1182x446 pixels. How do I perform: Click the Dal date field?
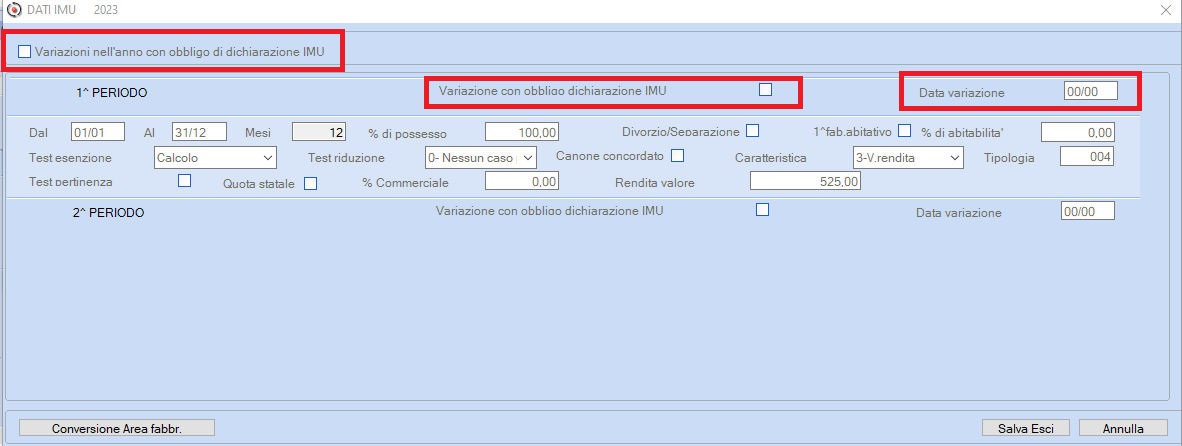pyautogui.click(x=98, y=132)
